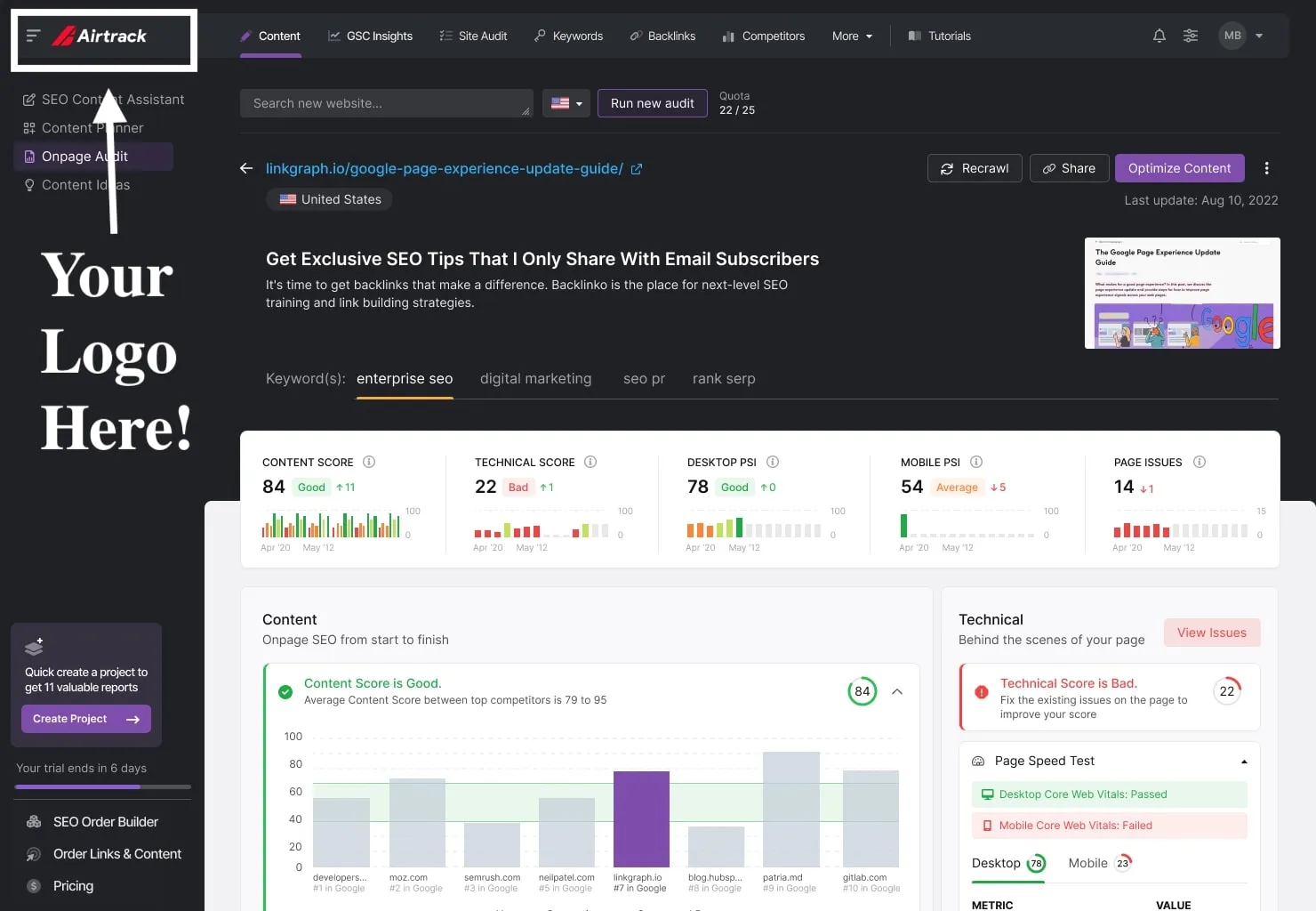Click the preferences sliders icon near the avatar
The height and width of the screenshot is (911, 1316).
point(1191,36)
